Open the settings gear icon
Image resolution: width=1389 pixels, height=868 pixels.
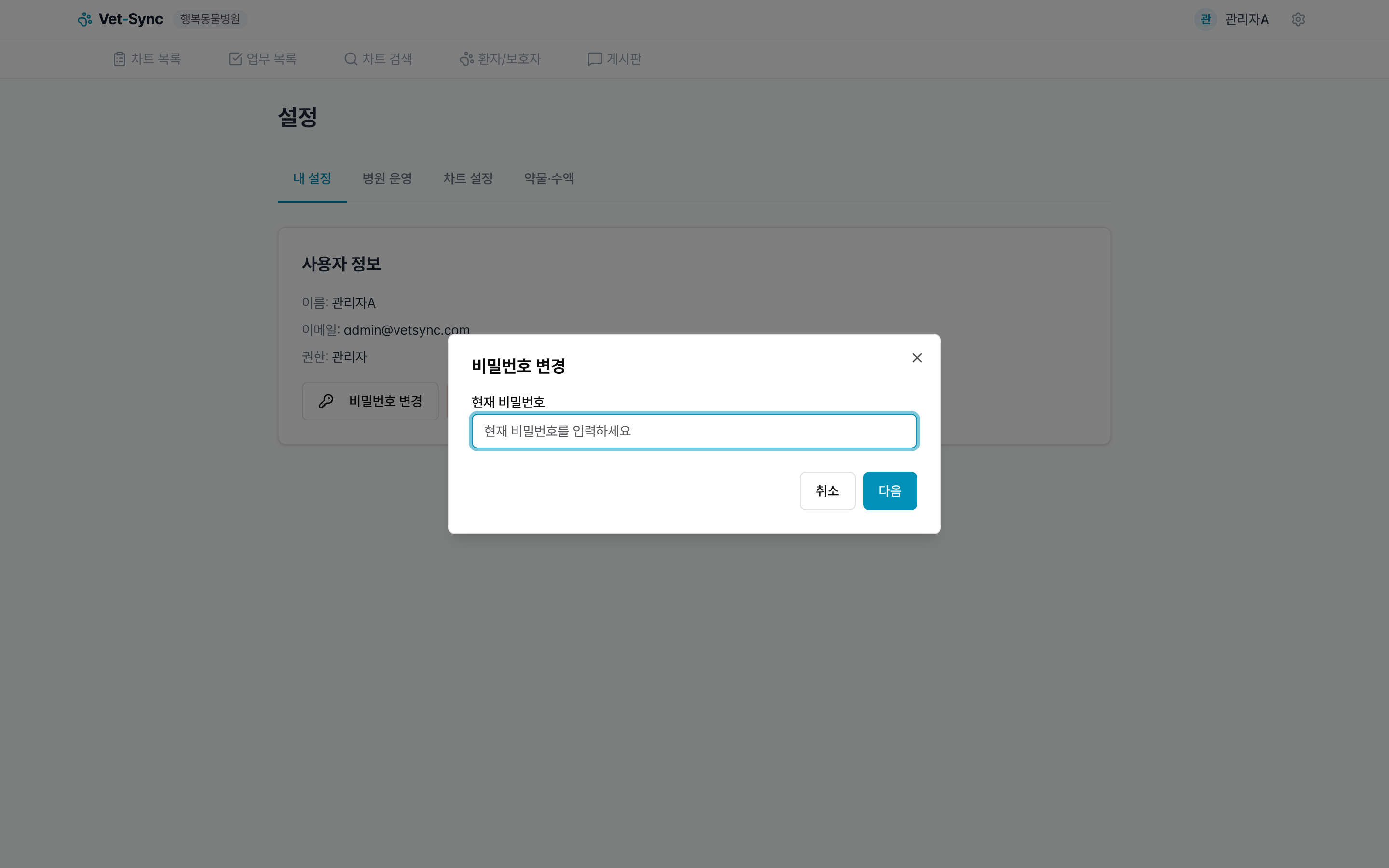point(1299,19)
